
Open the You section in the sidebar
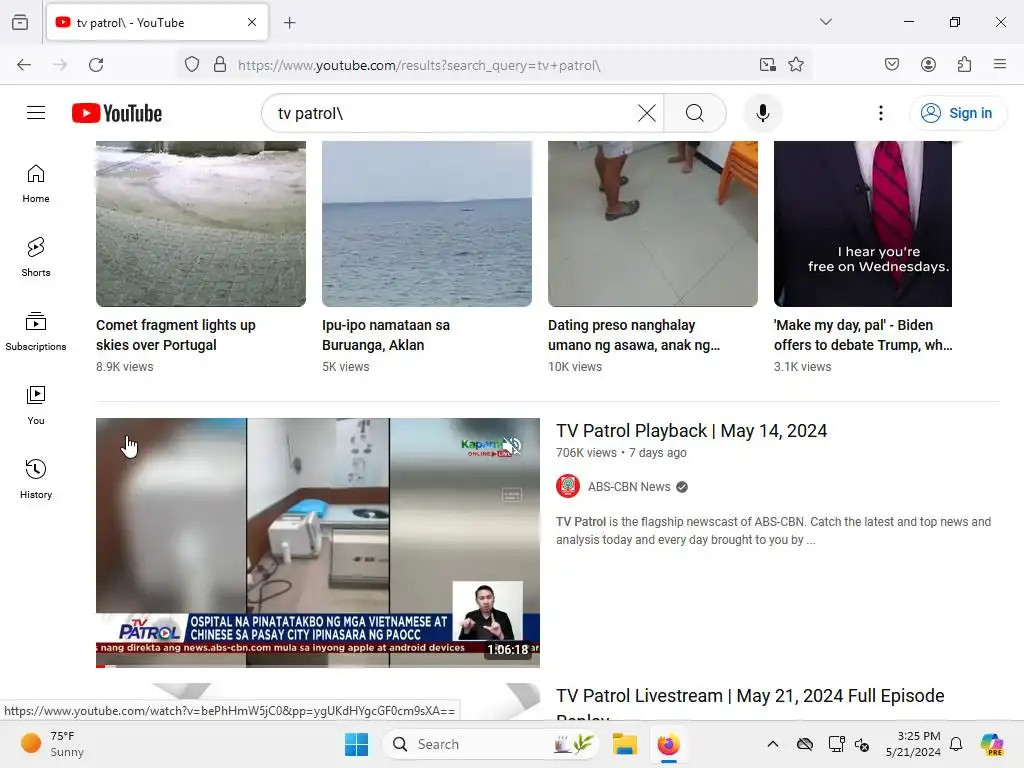pos(36,406)
